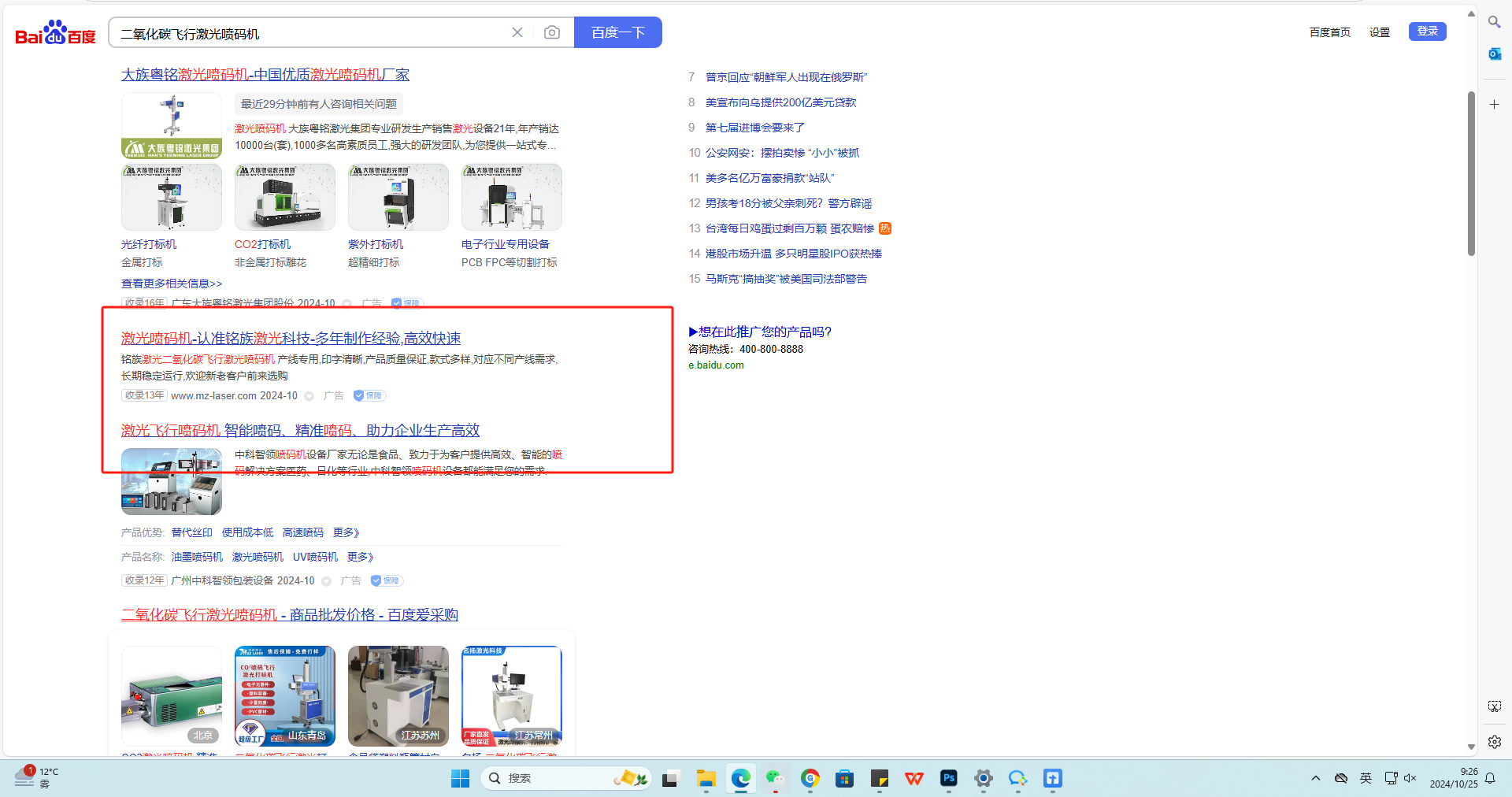
Task: Open the UV喷码机 product link
Action: (315, 557)
